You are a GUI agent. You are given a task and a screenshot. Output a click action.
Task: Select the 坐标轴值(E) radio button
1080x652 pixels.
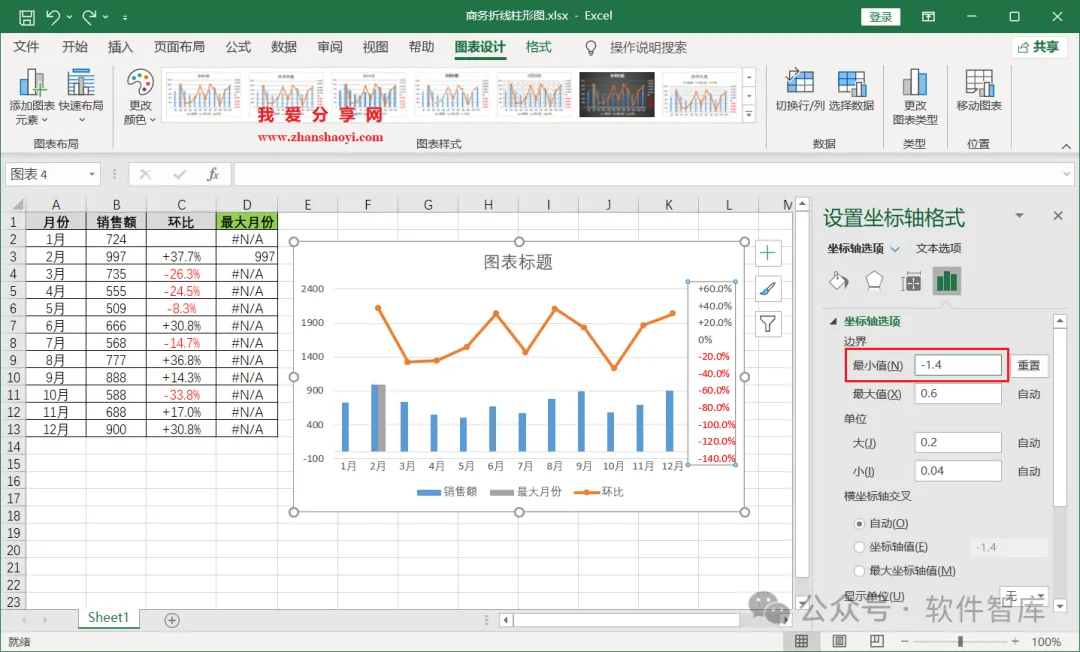(x=859, y=547)
